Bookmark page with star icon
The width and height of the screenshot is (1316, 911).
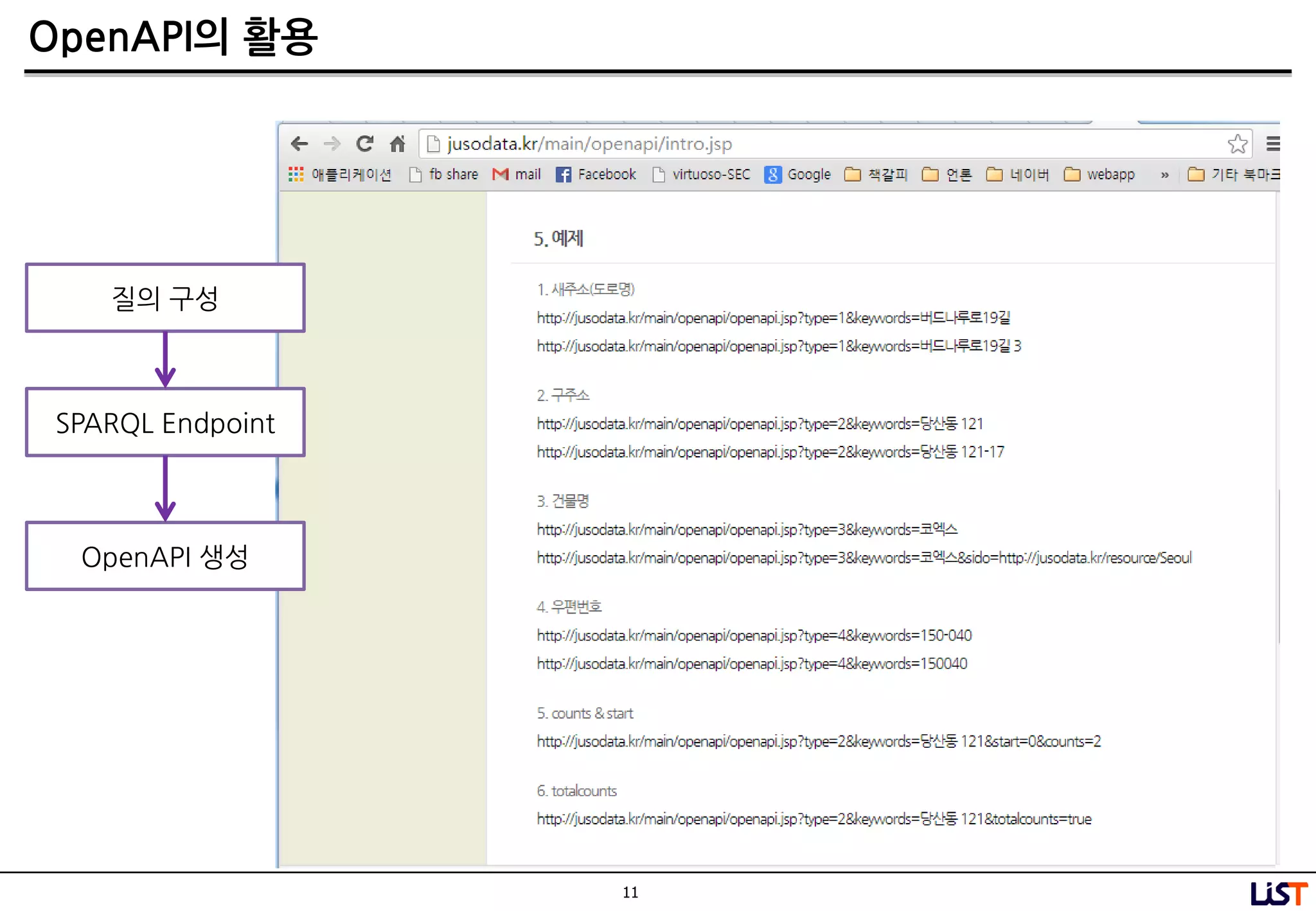[1237, 144]
